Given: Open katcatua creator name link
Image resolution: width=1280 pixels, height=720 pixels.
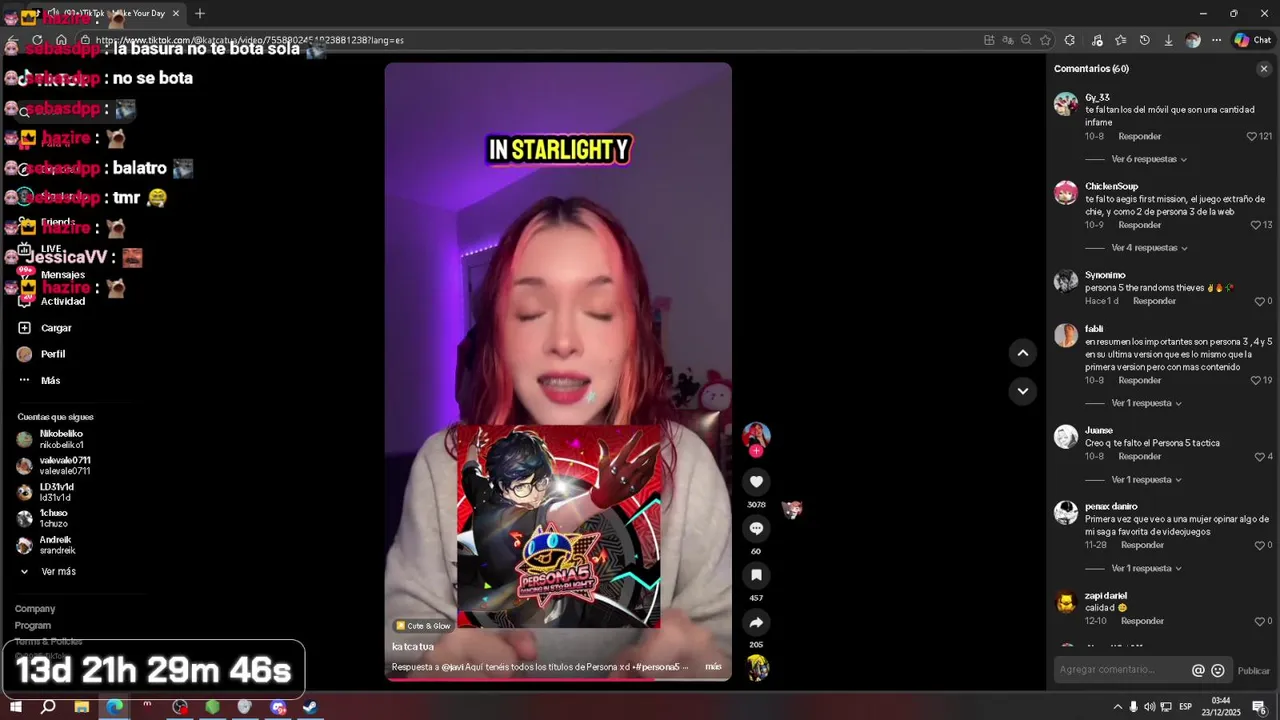Looking at the screenshot, I should click(x=413, y=647).
